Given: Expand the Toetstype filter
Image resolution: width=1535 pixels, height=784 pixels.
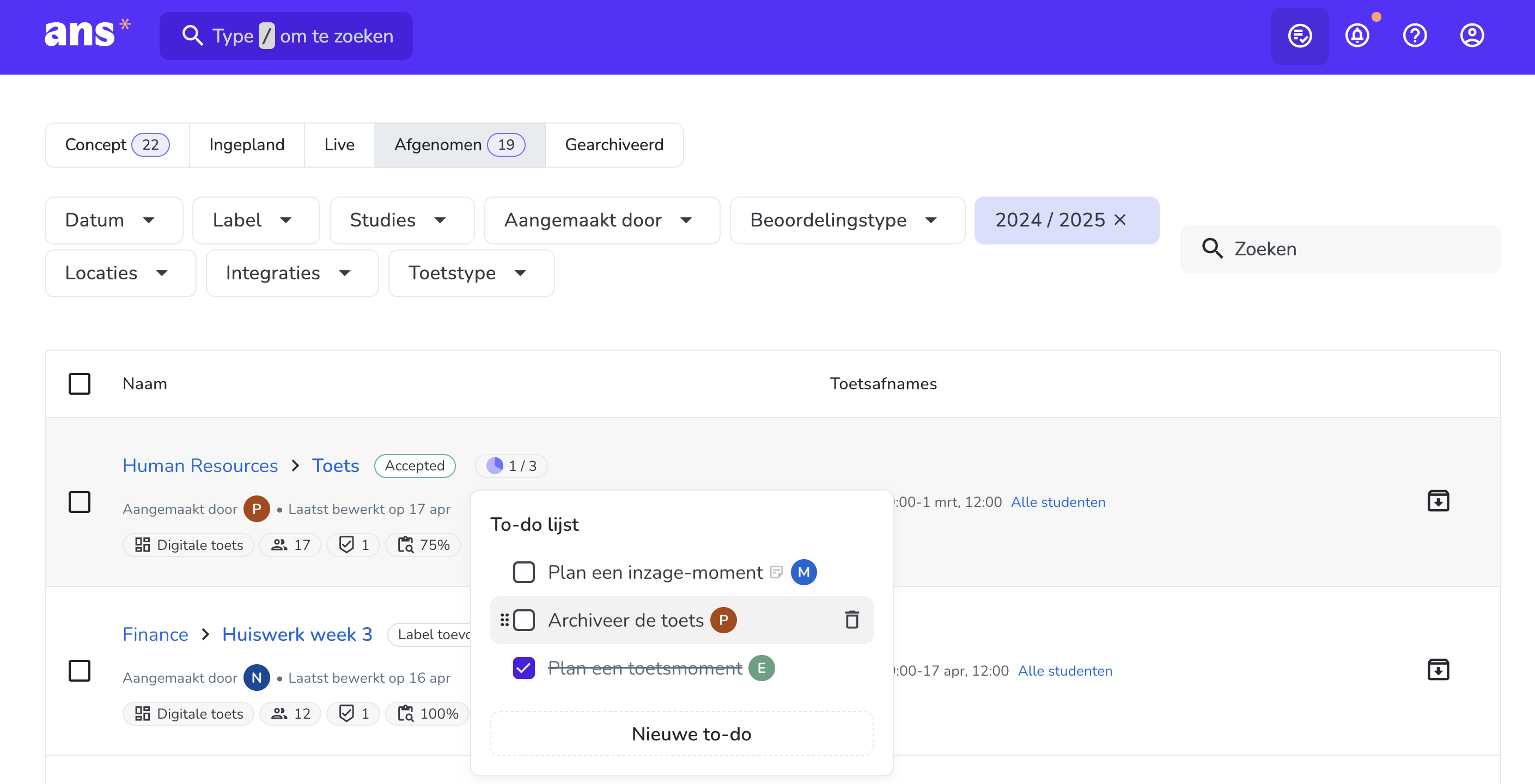Looking at the screenshot, I should tap(471, 273).
